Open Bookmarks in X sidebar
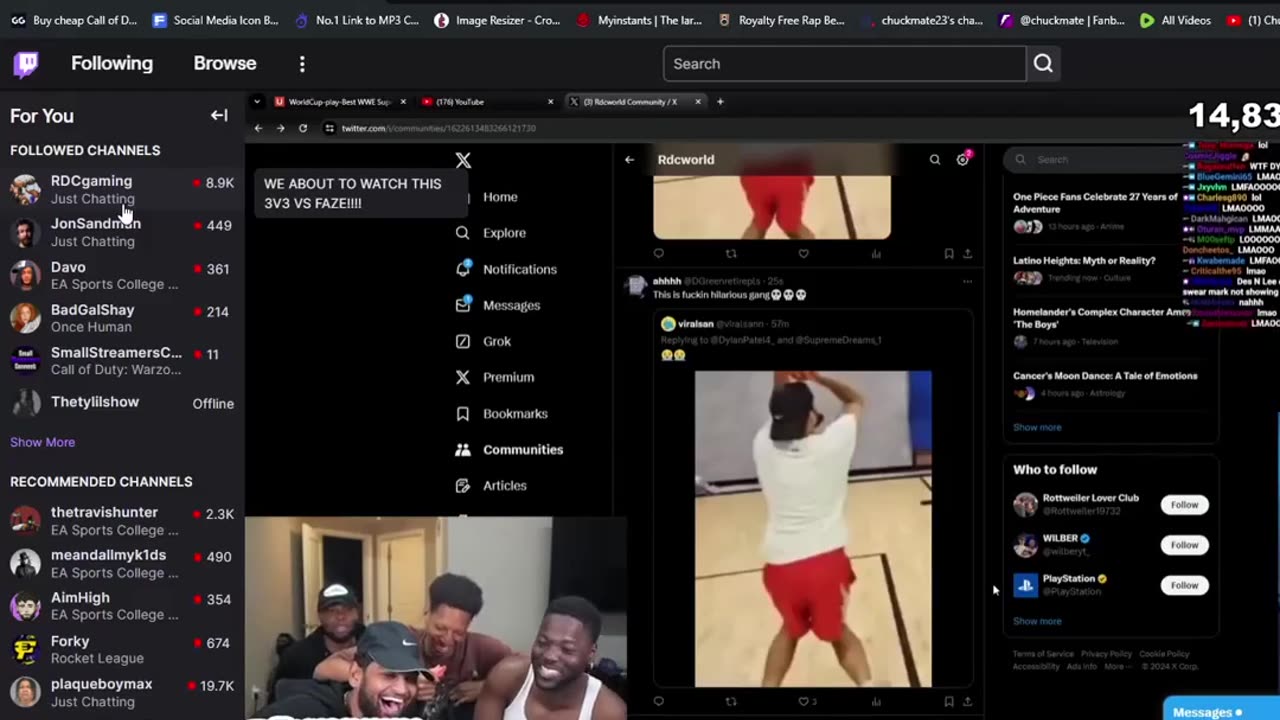This screenshot has height=720, width=1280. click(x=502, y=413)
